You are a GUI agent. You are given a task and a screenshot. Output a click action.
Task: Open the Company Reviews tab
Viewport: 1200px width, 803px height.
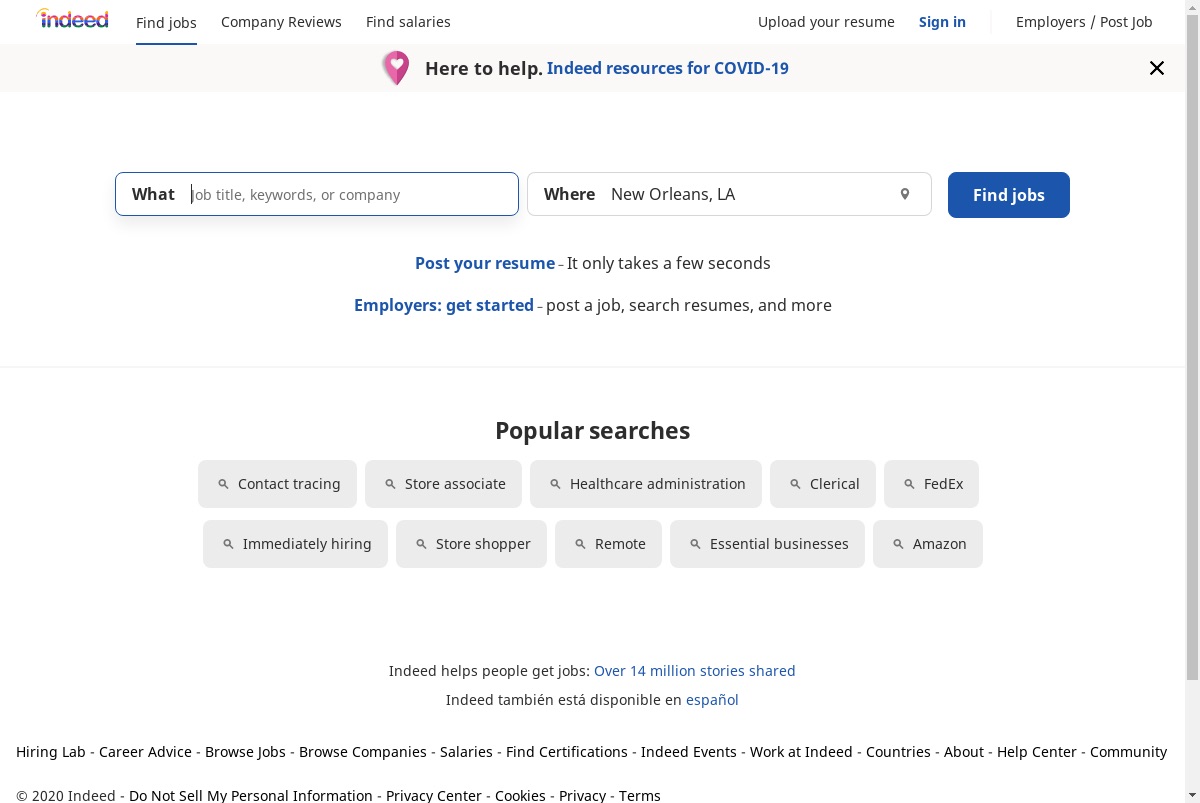pyautogui.click(x=281, y=22)
